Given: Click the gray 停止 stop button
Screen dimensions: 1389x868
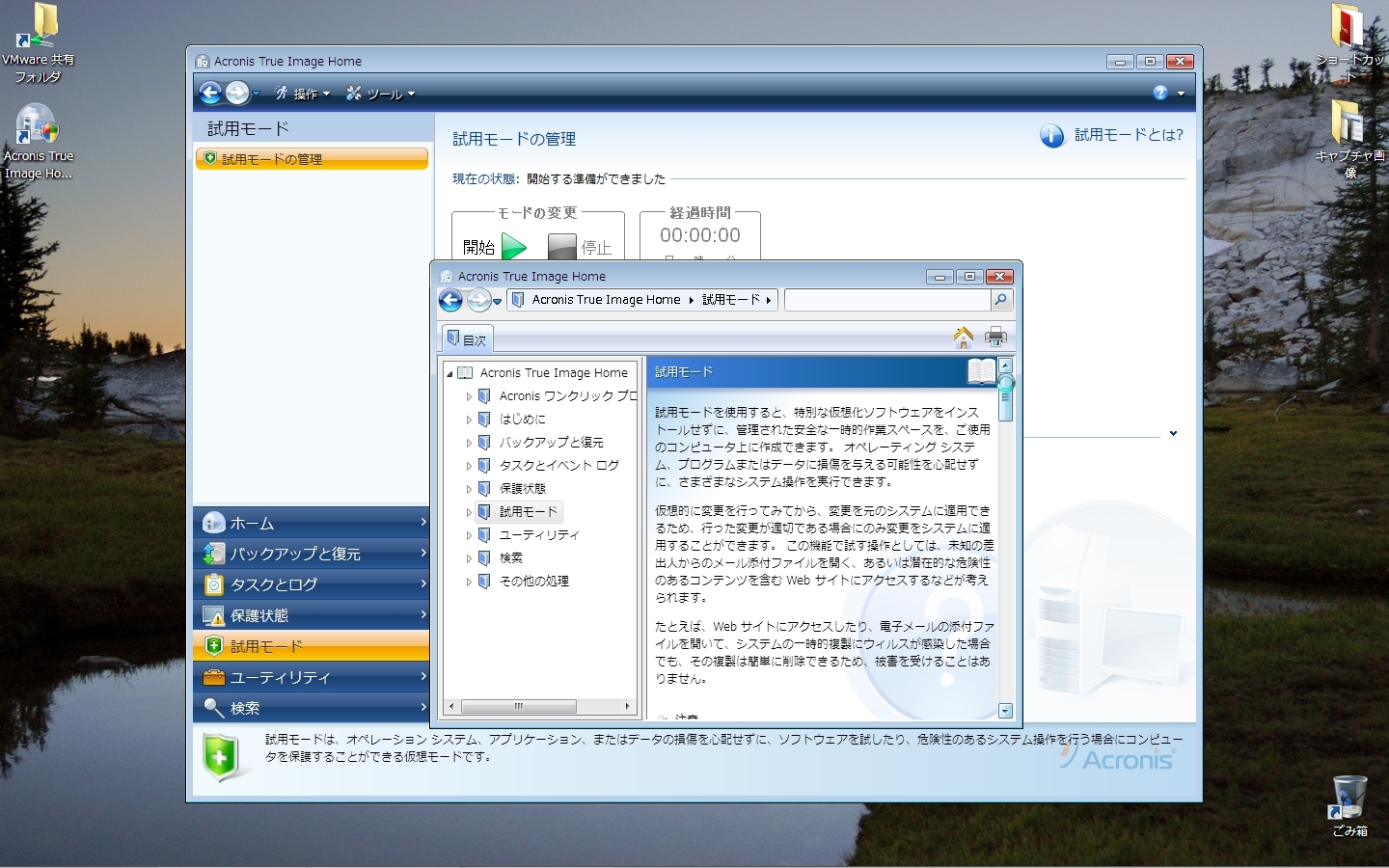Looking at the screenshot, I should (561, 247).
